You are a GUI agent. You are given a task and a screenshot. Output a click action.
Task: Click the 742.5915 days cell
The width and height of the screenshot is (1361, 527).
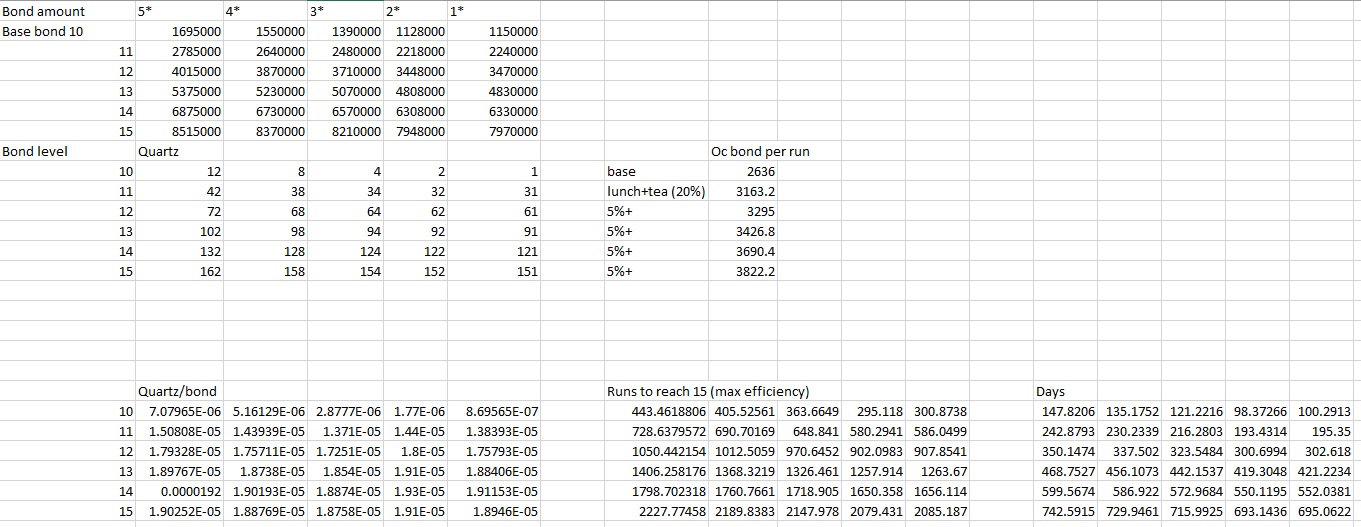[x=1065, y=511]
